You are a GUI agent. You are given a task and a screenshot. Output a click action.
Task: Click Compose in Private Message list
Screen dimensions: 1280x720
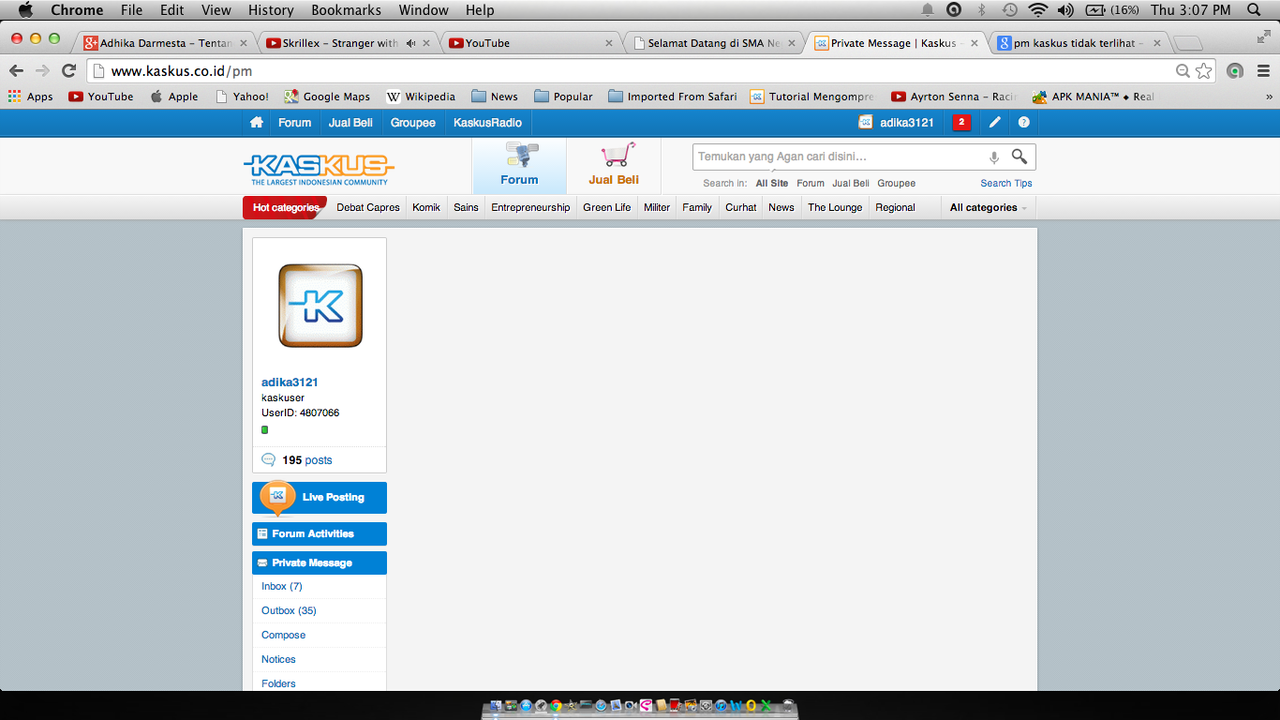284,635
